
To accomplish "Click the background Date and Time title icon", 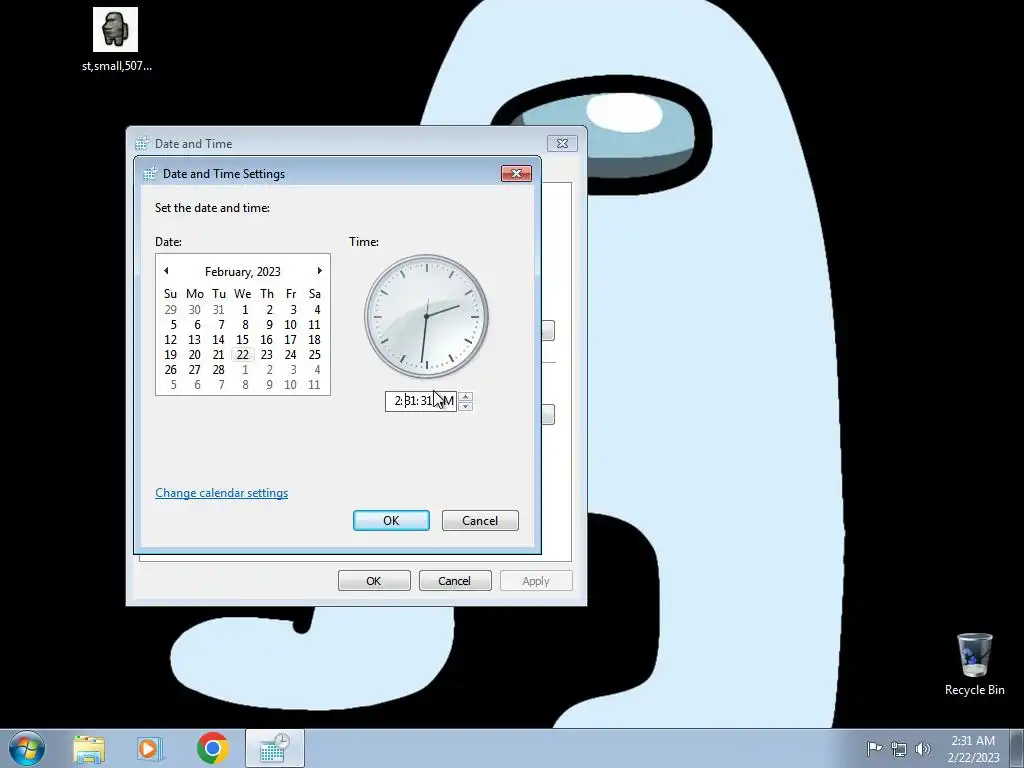I will (142, 144).
